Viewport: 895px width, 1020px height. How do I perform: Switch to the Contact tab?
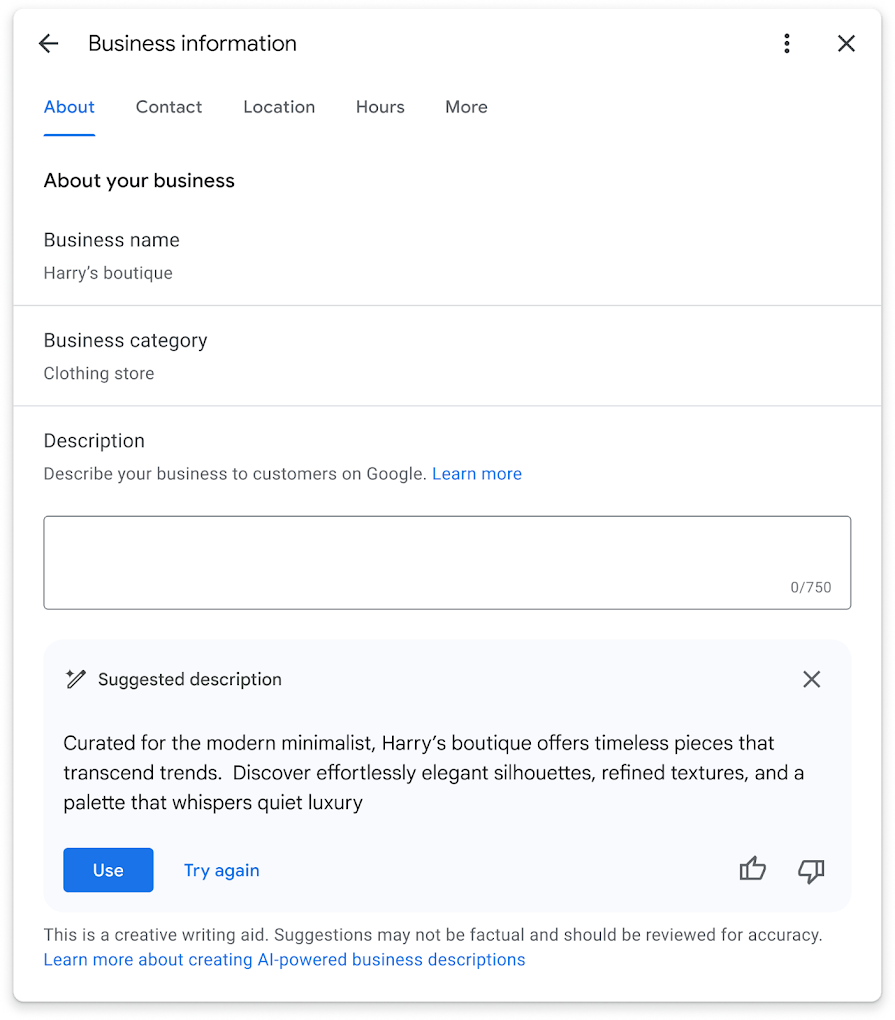(x=168, y=107)
